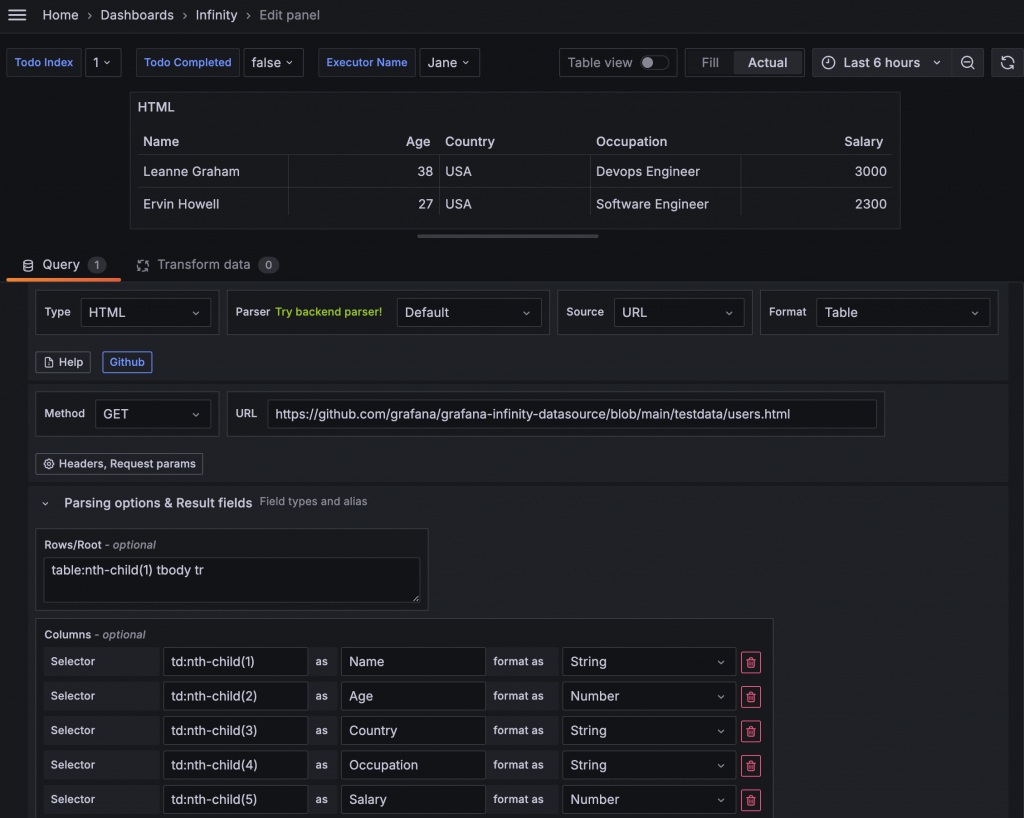Click the Rows/Root textarea
This screenshot has width=1024, height=818.
coord(231,580)
